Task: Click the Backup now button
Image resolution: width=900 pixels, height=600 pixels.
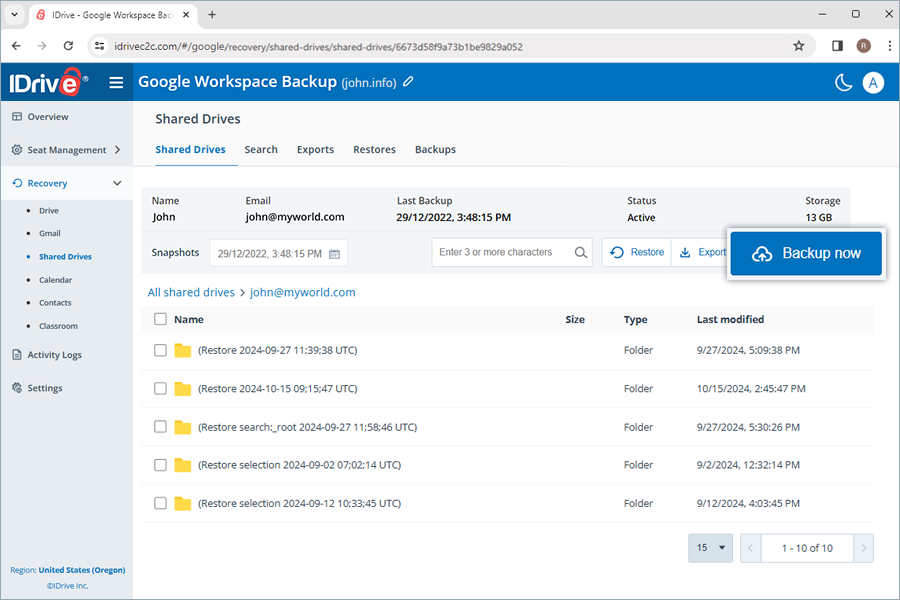Action: click(806, 253)
